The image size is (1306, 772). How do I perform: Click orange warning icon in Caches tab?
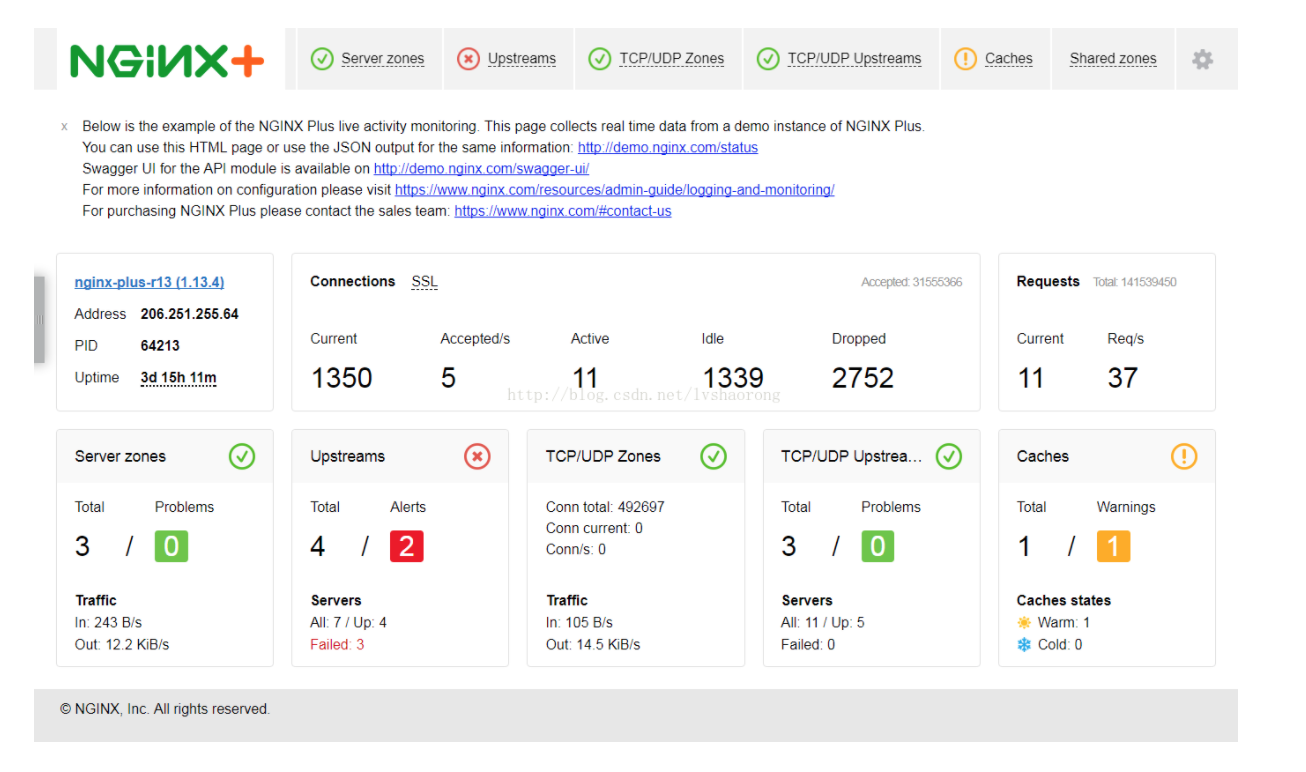point(965,59)
